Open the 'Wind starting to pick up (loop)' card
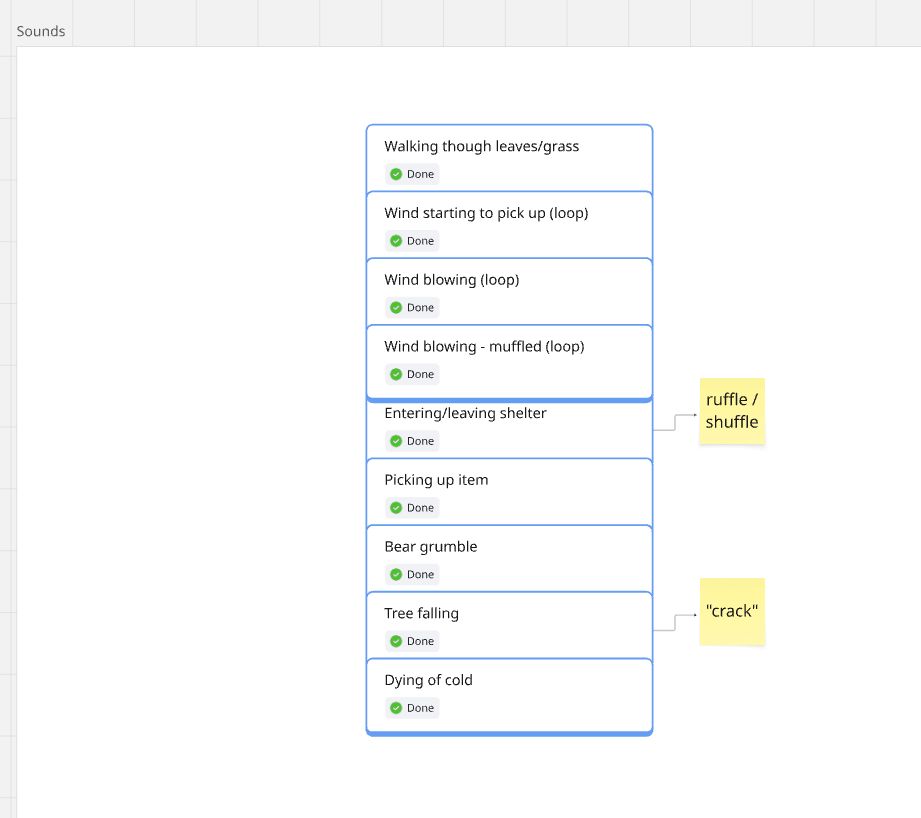The height and width of the screenshot is (818, 921). pos(509,225)
